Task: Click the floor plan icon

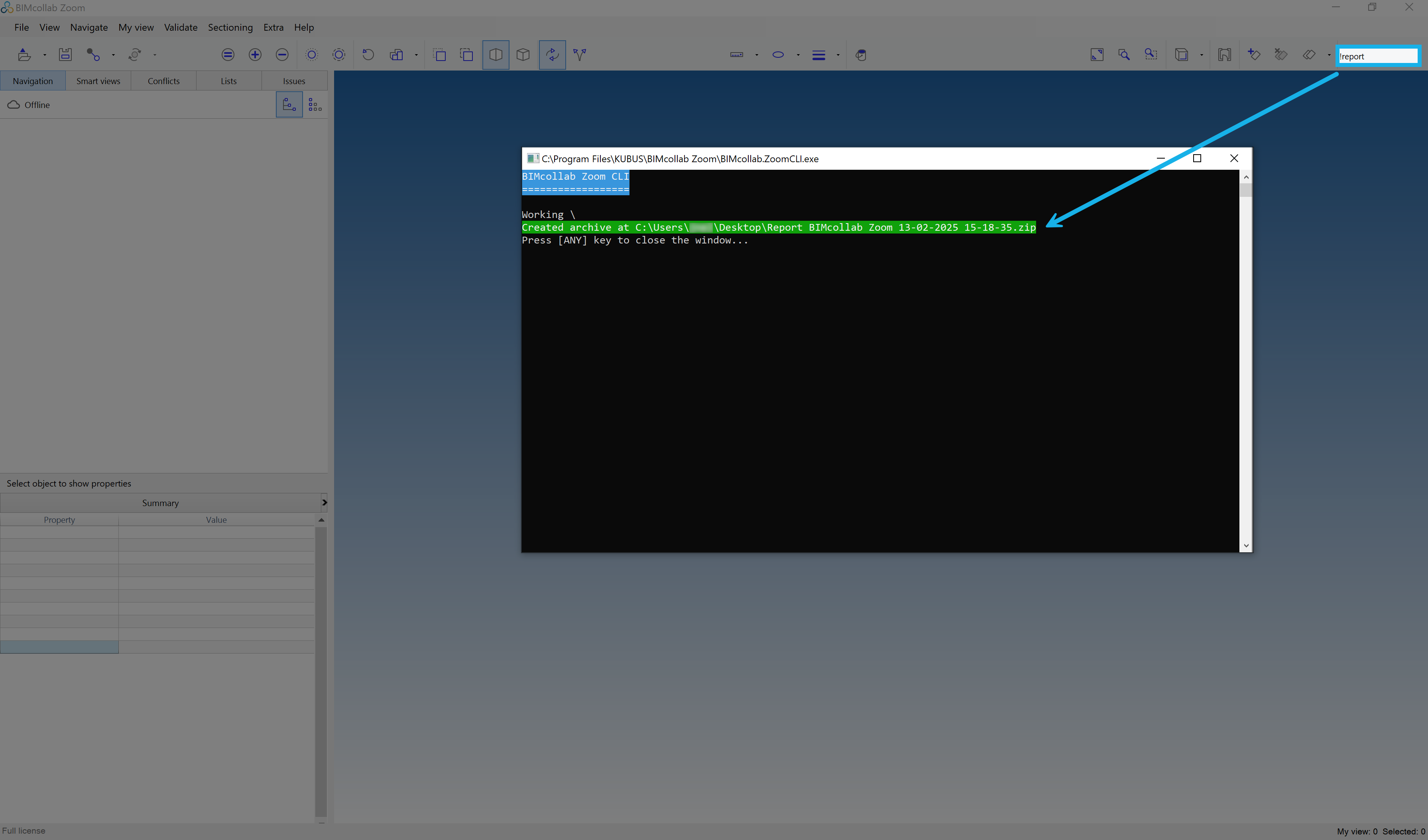Action: click(x=1225, y=55)
